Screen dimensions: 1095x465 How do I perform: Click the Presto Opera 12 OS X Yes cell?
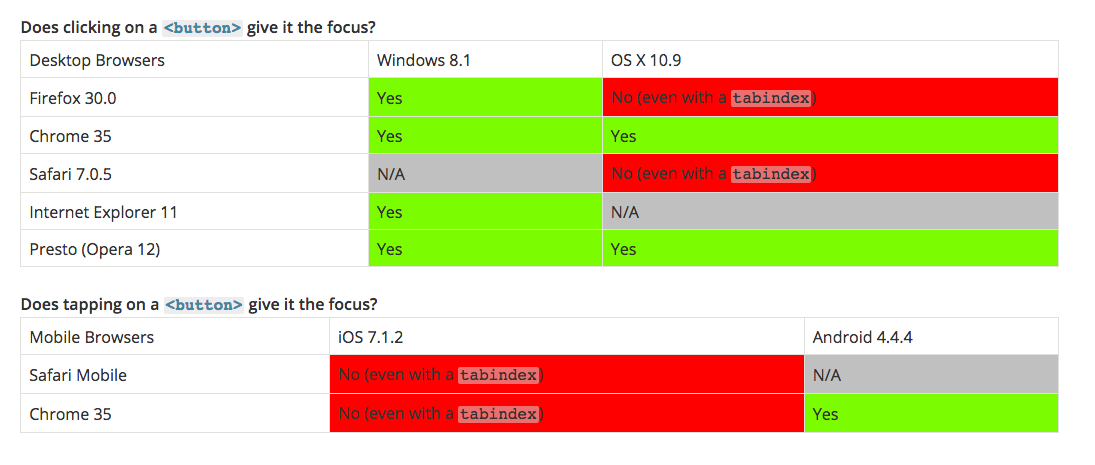[x=830, y=248]
